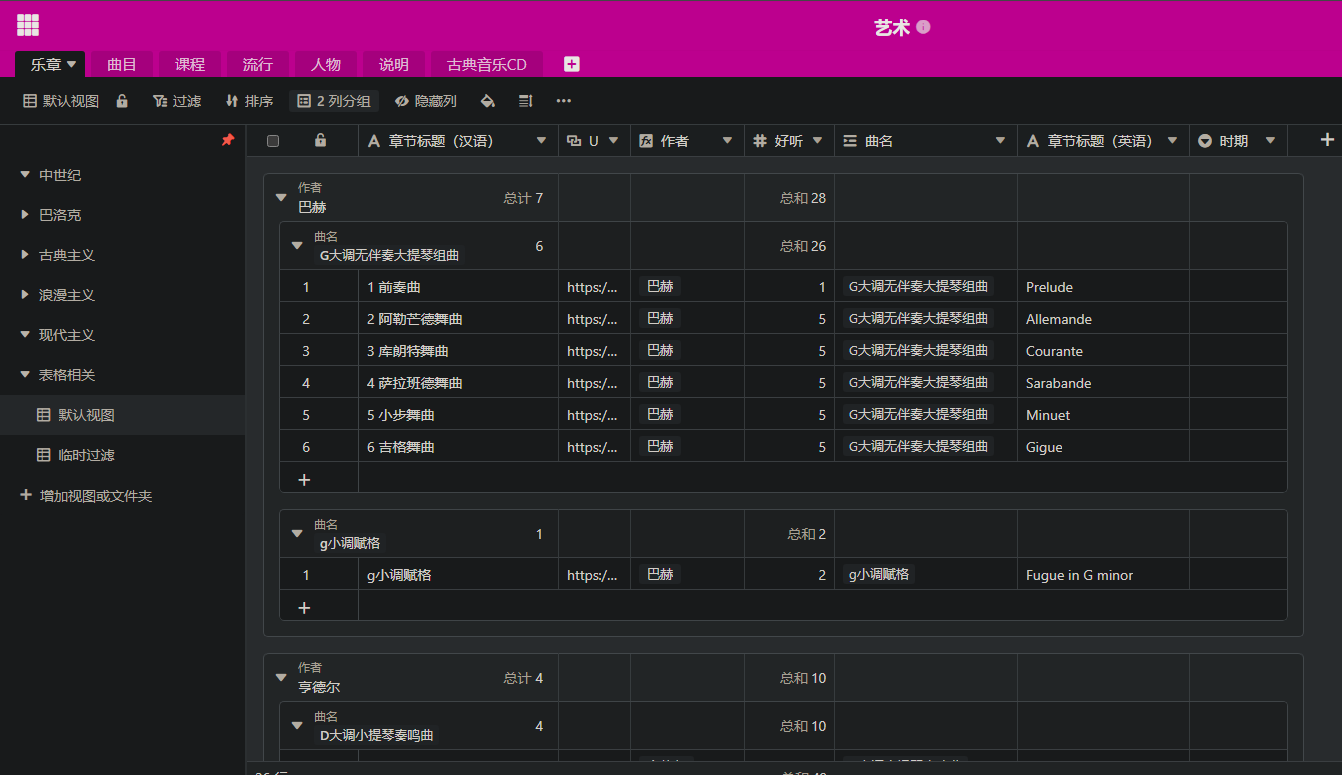Switch to the 古典音乐CD tab
This screenshot has height=775, width=1342.
[x=486, y=64]
